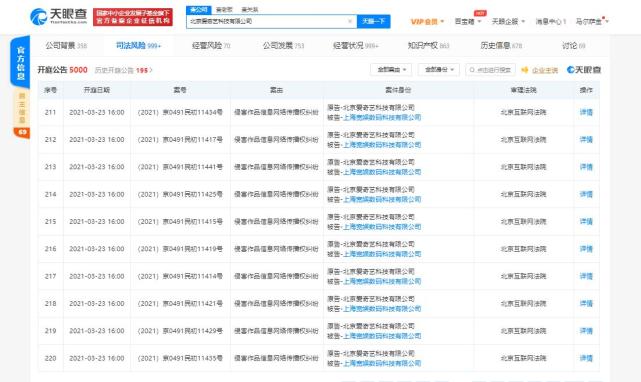This screenshot has width=641, height=382.
Task: Click the 审理法院 column header
Action: click(x=523, y=90)
